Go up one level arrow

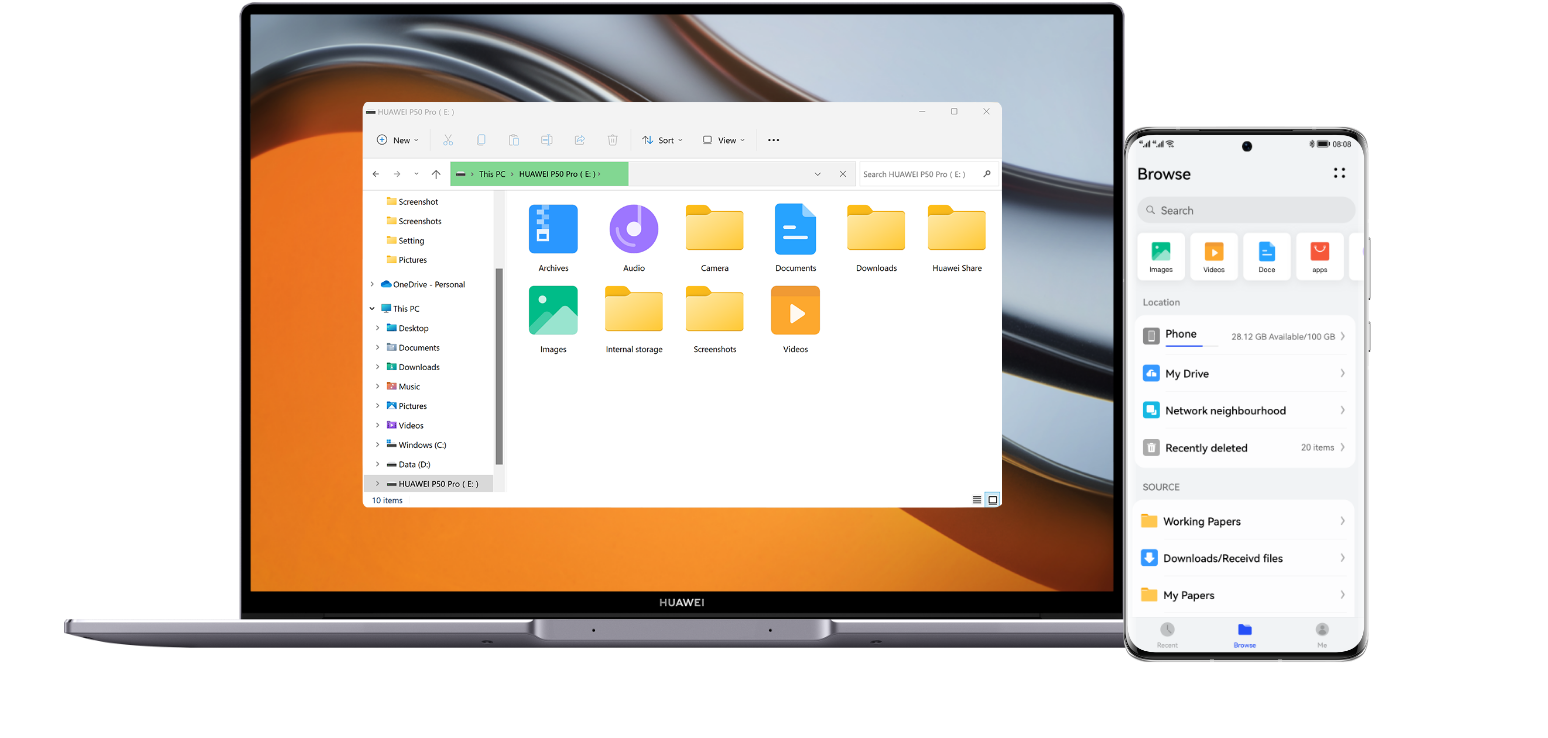click(x=436, y=174)
